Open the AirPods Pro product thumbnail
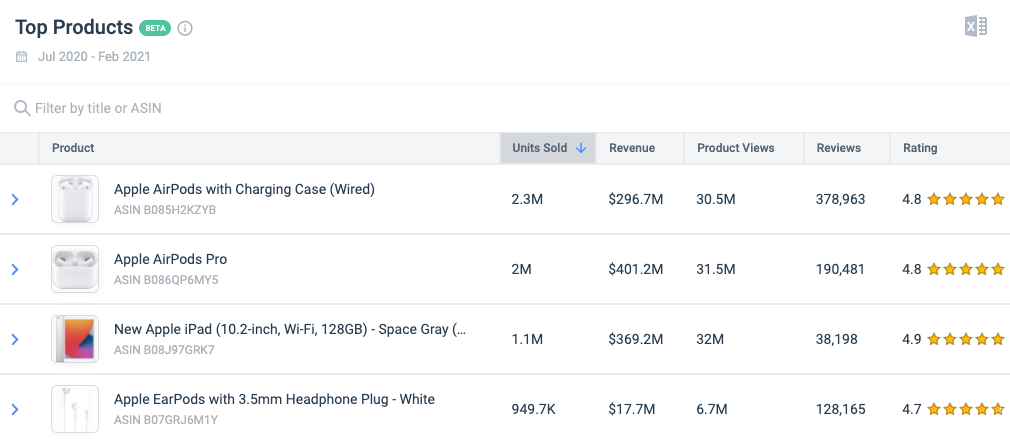1010x440 pixels. coord(75,269)
